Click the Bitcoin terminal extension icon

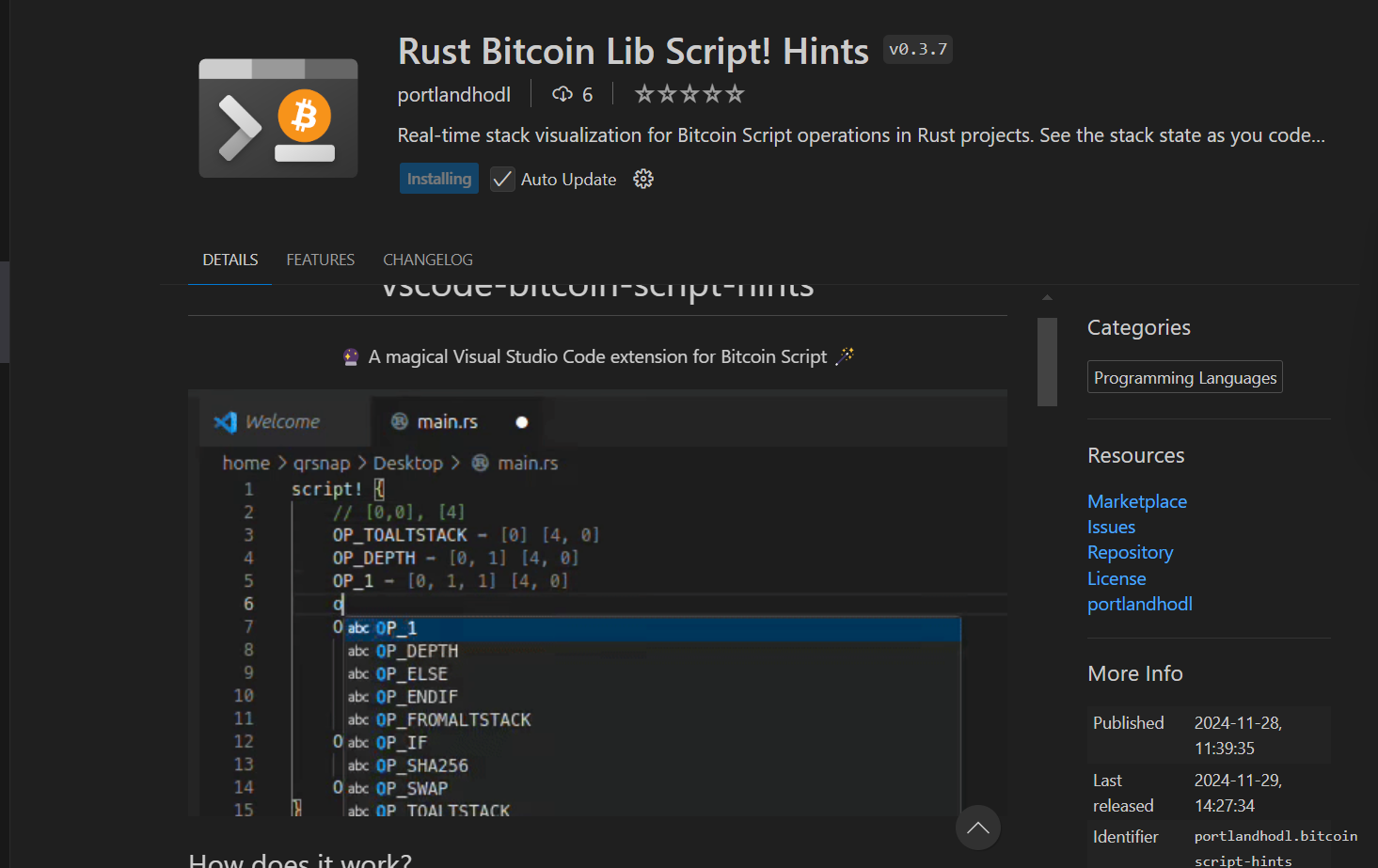278,118
